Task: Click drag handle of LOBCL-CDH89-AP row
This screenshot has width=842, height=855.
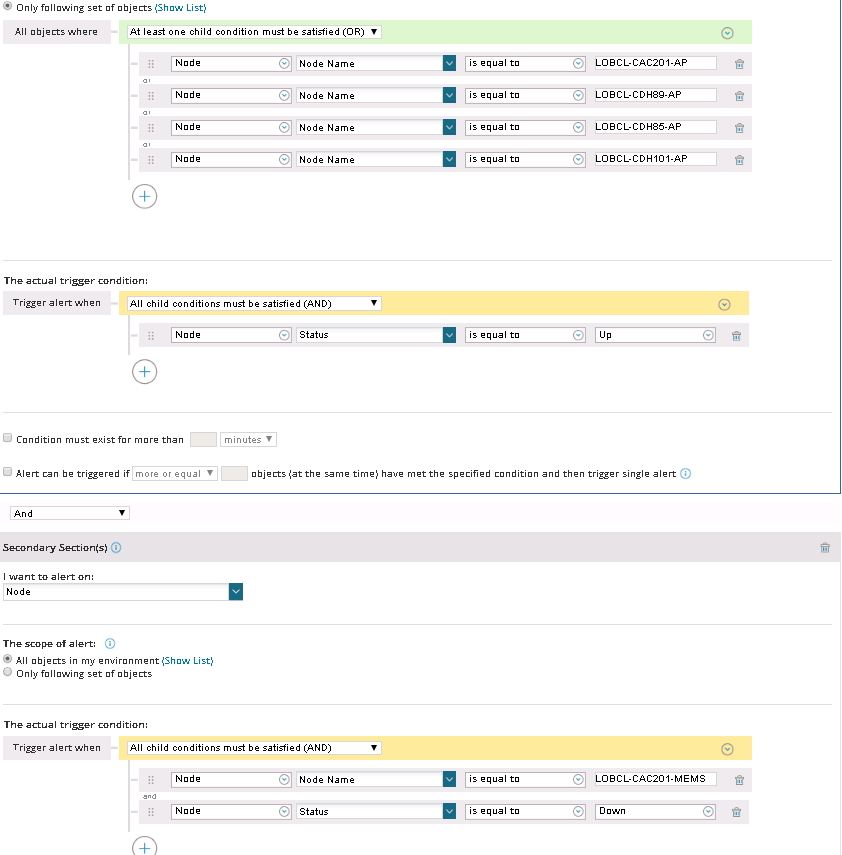Action: (150, 96)
